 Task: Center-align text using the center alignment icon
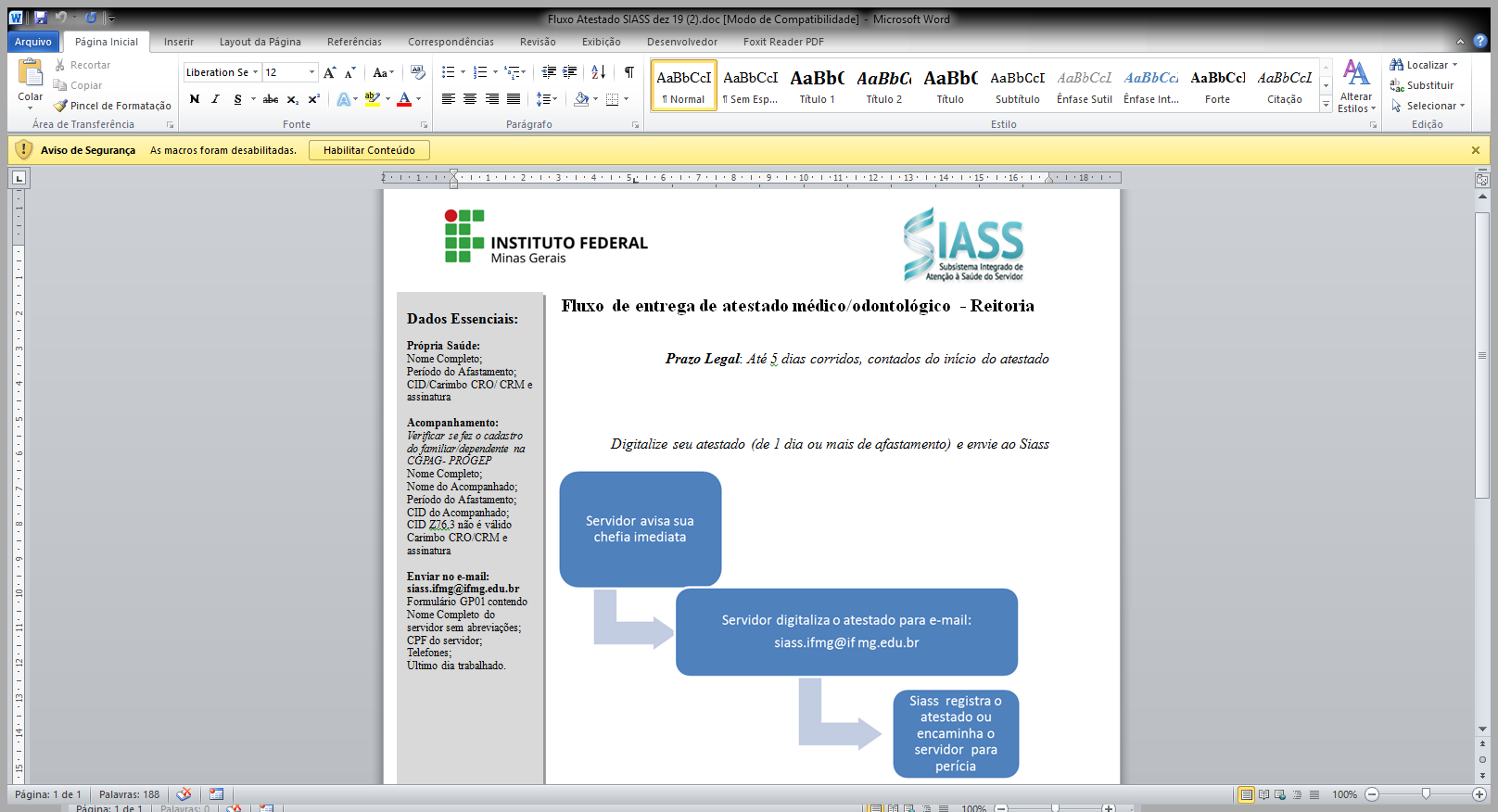[x=470, y=99]
